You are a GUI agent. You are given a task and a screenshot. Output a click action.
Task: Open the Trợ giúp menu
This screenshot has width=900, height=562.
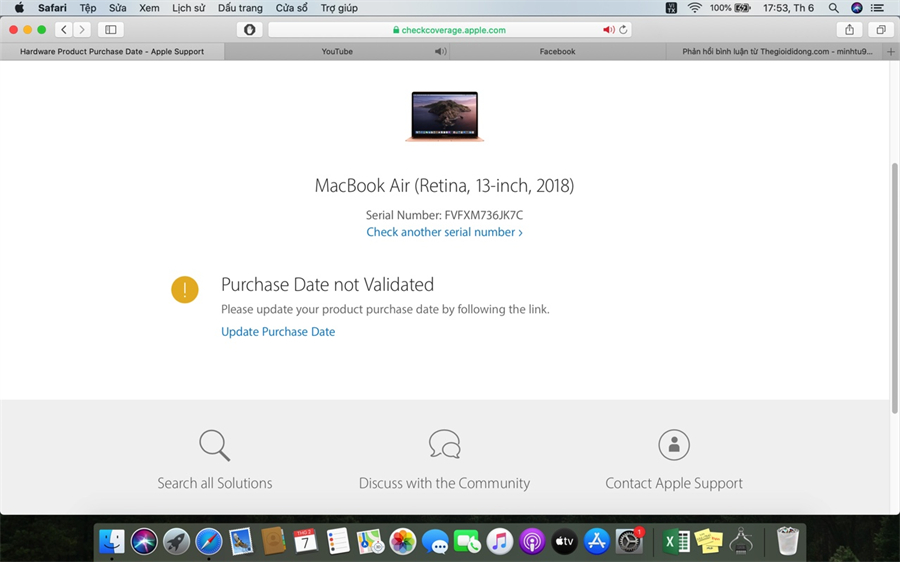coord(339,8)
